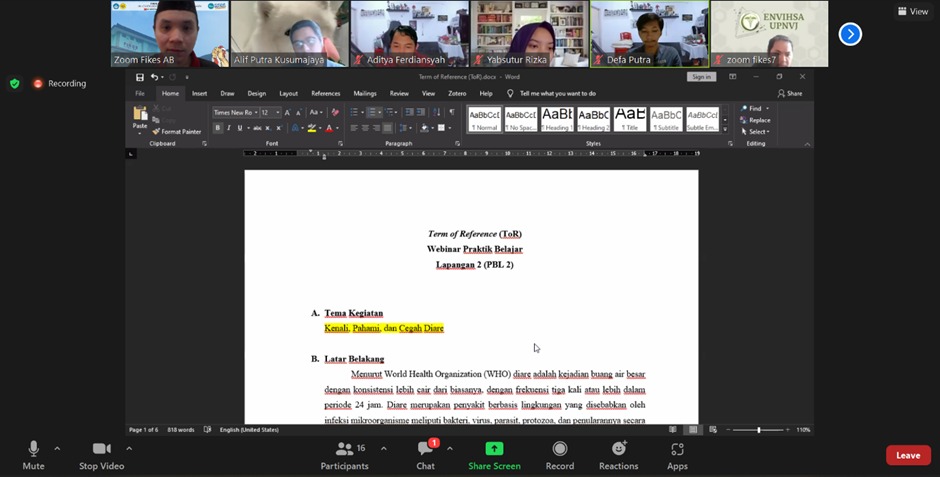
Task: Toggle Bold formatting in Word ribbon
Action: tap(217, 128)
